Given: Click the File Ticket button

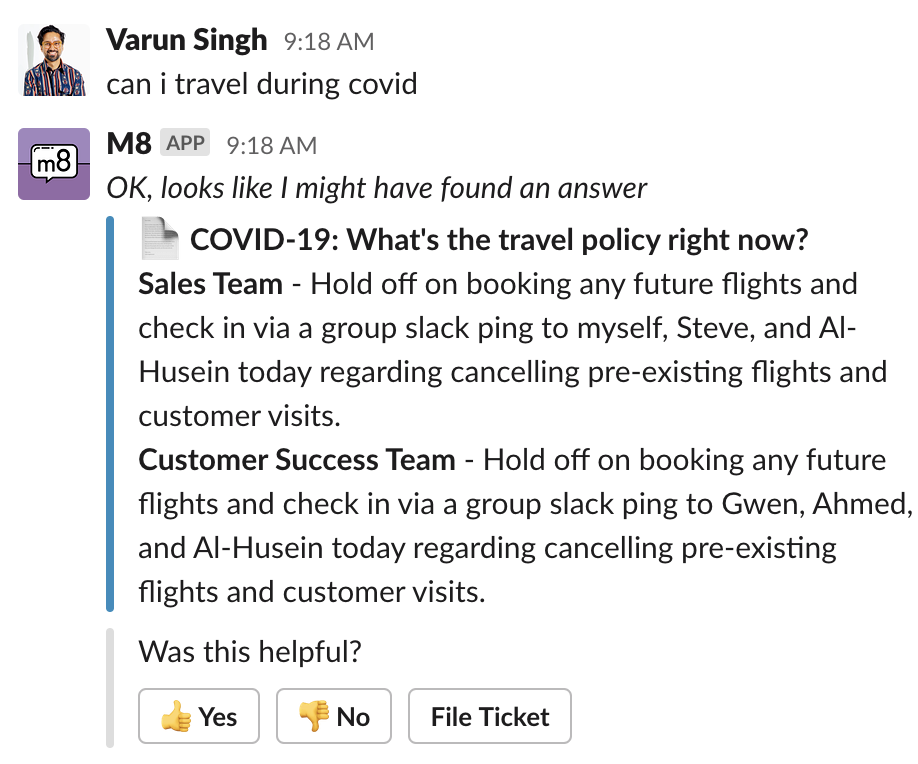Looking at the screenshot, I should click(489, 716).
